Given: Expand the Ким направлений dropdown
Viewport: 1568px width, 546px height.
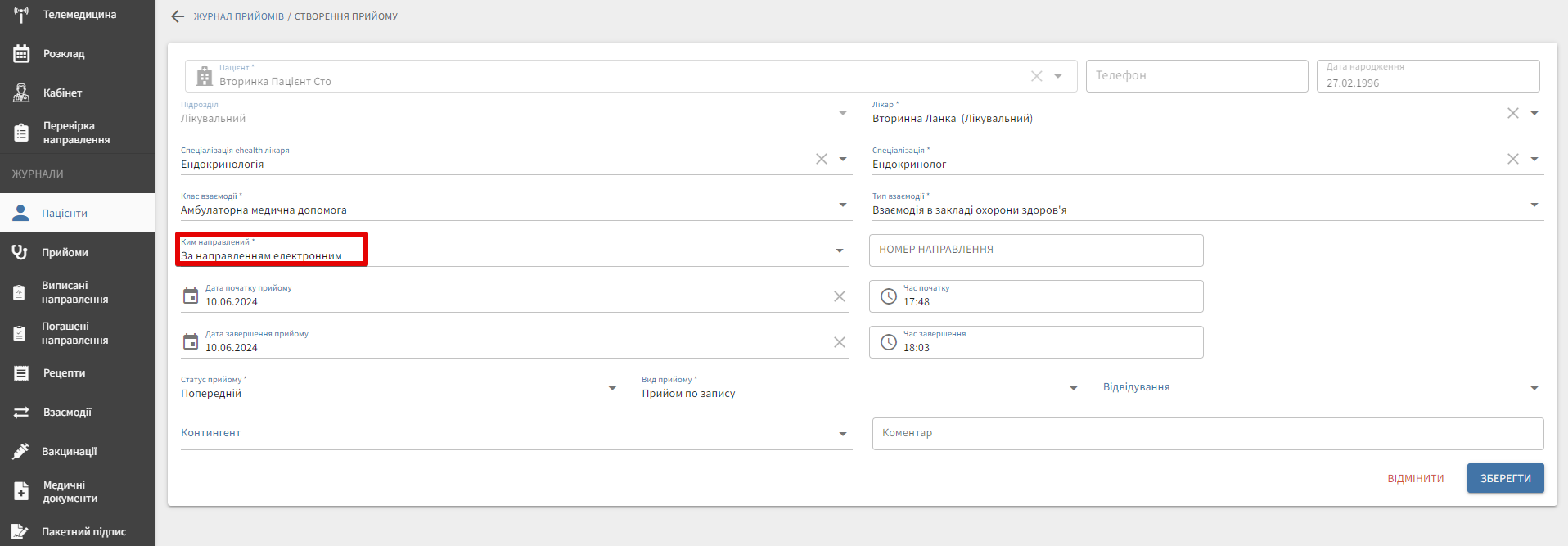Looking at the screenshot, I should coord(839,250).
